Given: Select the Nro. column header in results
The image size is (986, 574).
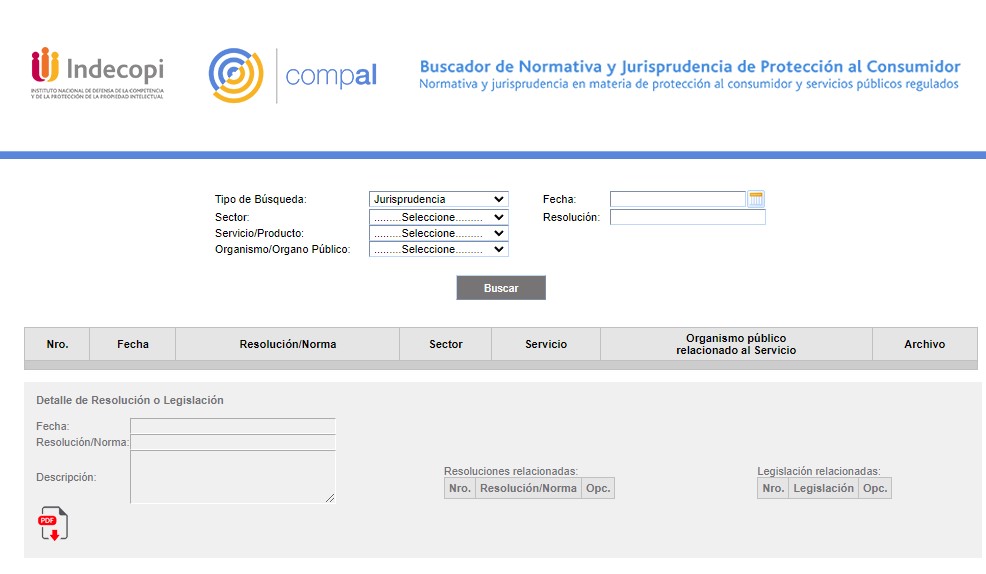Looking at the screenshot, I should point(57,344).
